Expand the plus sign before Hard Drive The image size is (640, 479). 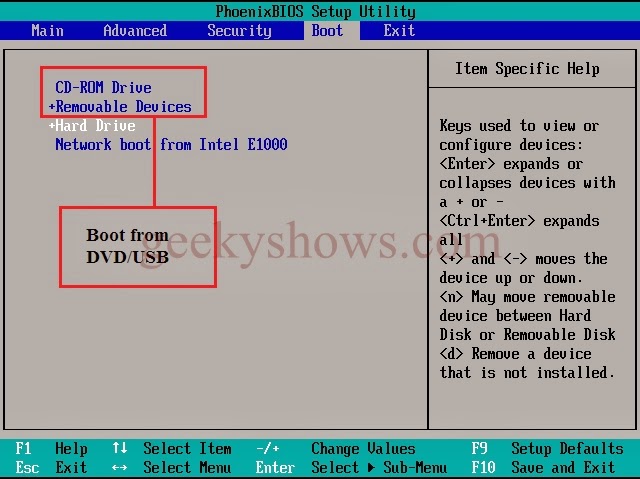(52, 126)
